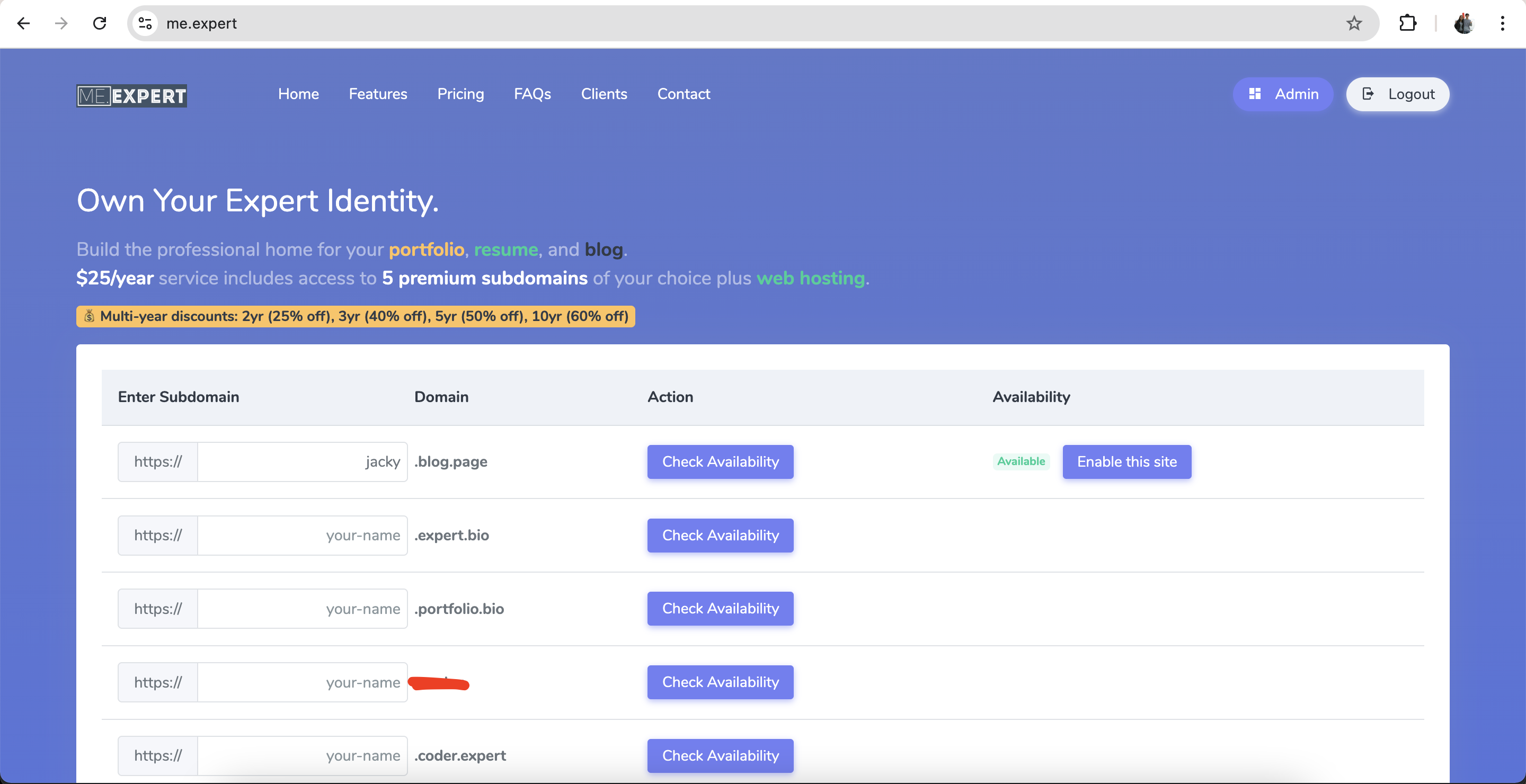Open the Admin dashboard button

(1283, 94)
